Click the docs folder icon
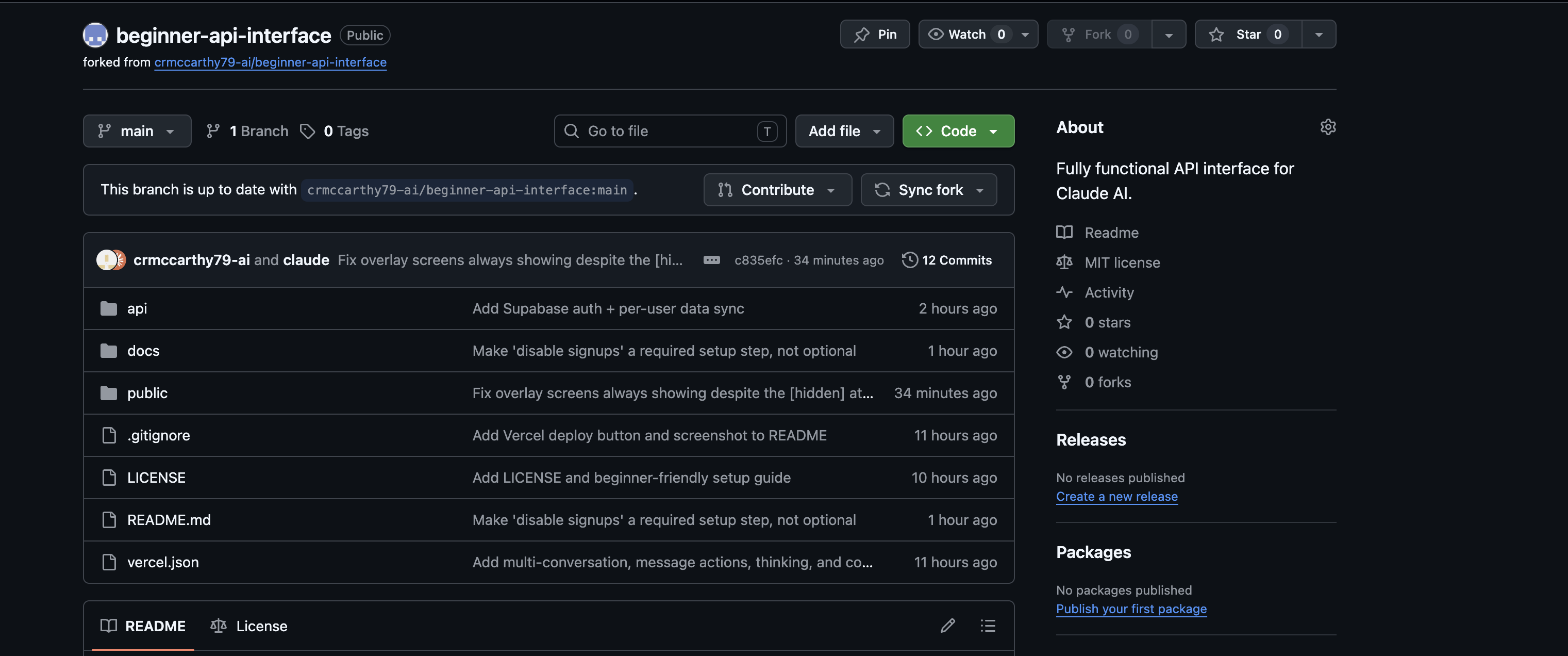 (108, 351)
